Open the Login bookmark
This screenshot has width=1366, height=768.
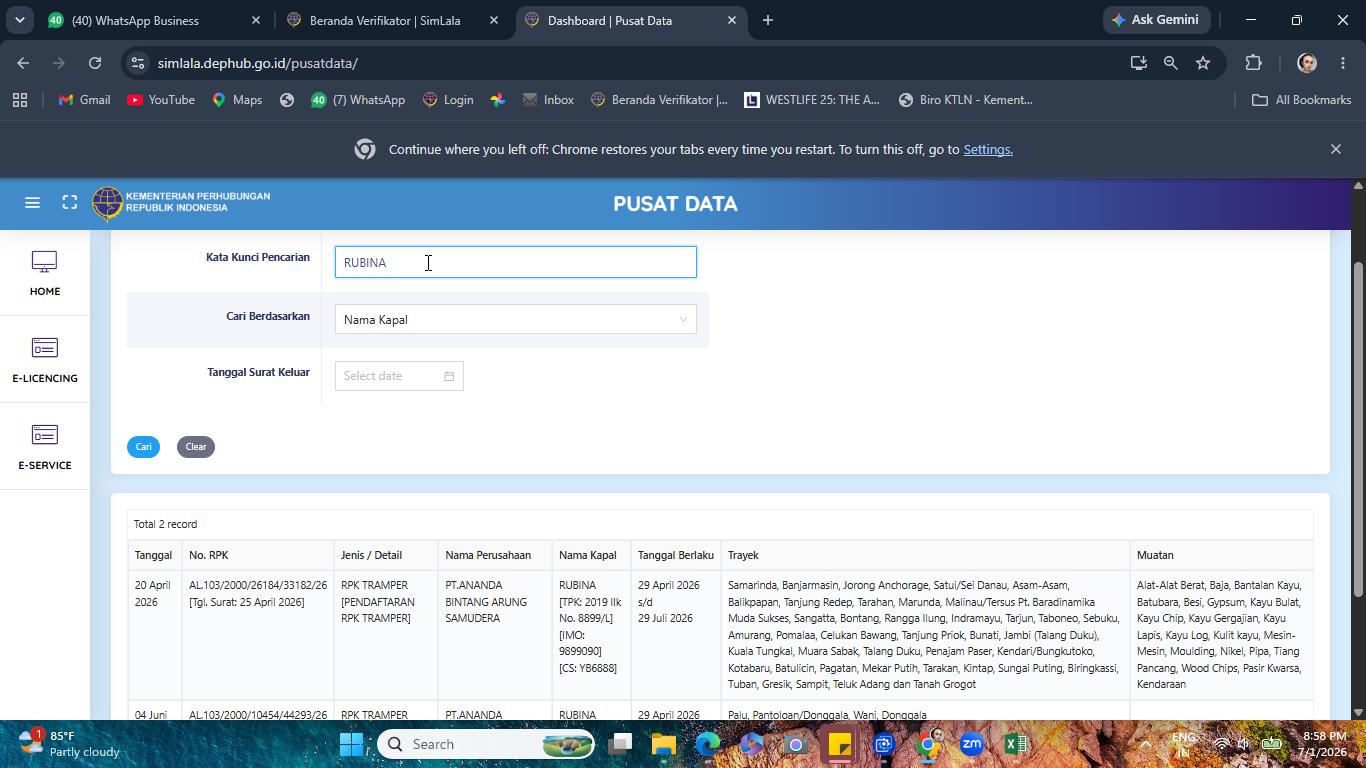[x=448, y=100]
